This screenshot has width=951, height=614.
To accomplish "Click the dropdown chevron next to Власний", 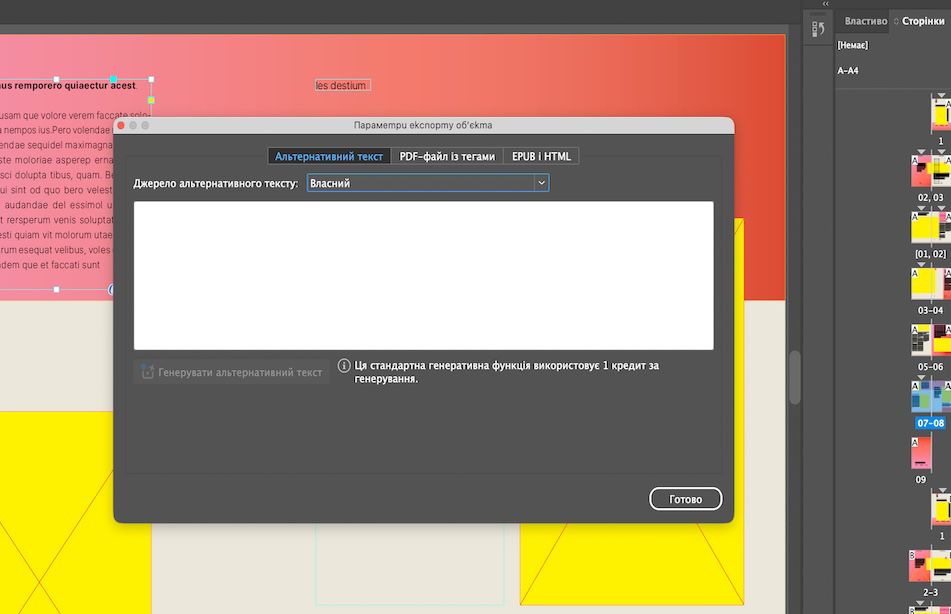I will [x=541, y=183].
